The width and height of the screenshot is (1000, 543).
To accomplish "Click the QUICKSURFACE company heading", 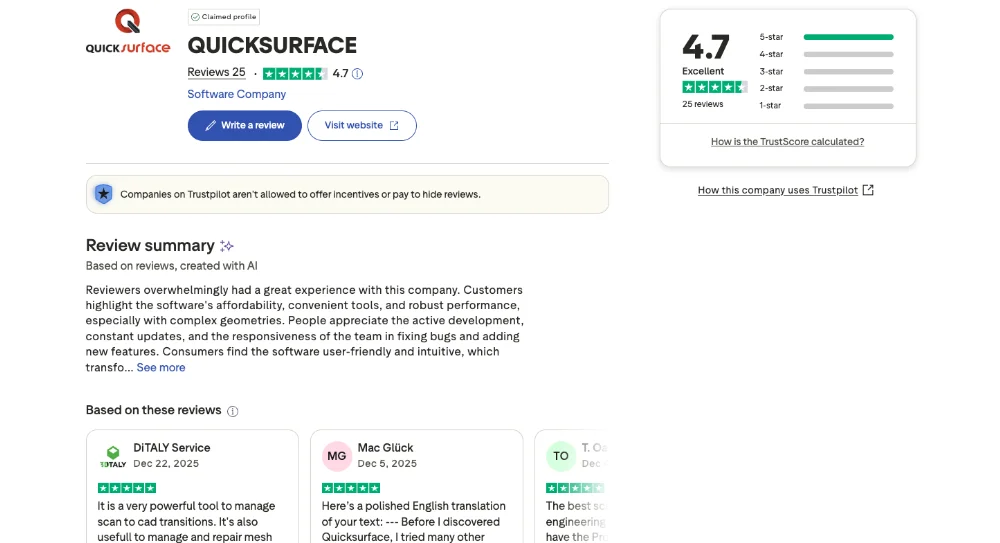I will coord(272,45).
